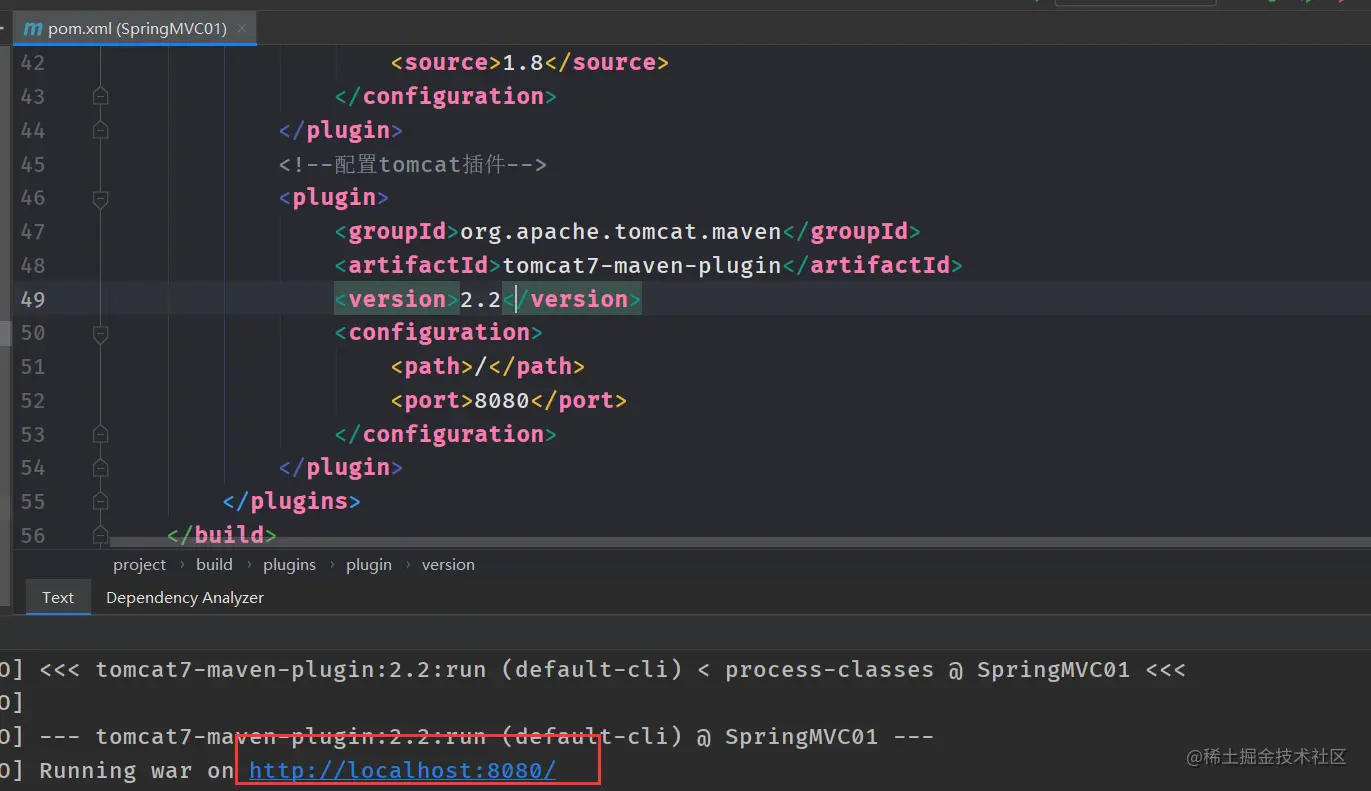Click the source value 1.8
This screenshot has width=1371, height=791.
522,62
